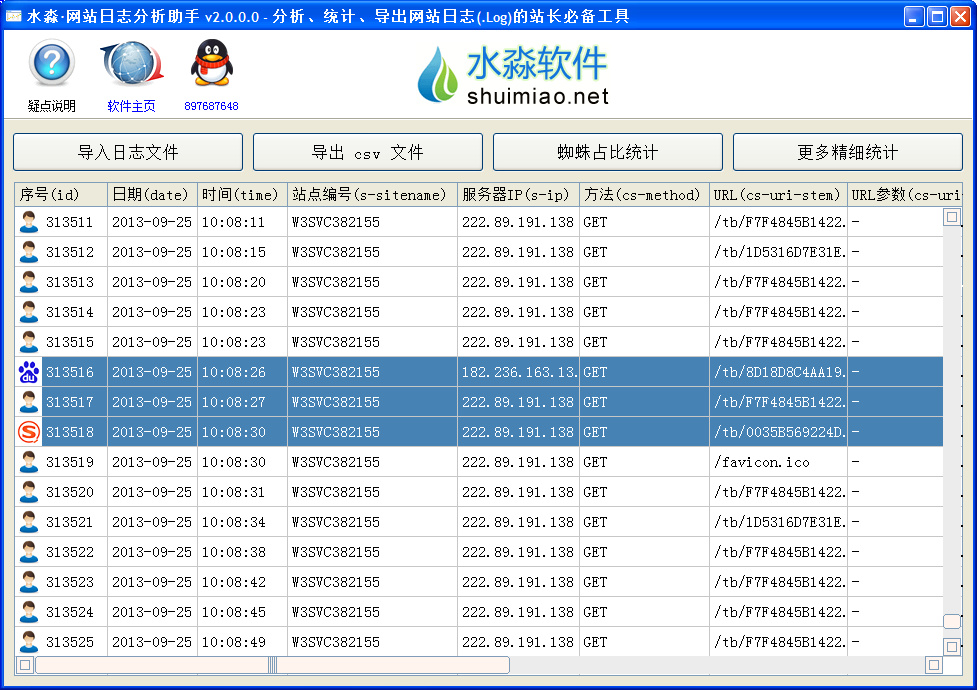Open the 疑点说明 help icon

tap(52, 62)
